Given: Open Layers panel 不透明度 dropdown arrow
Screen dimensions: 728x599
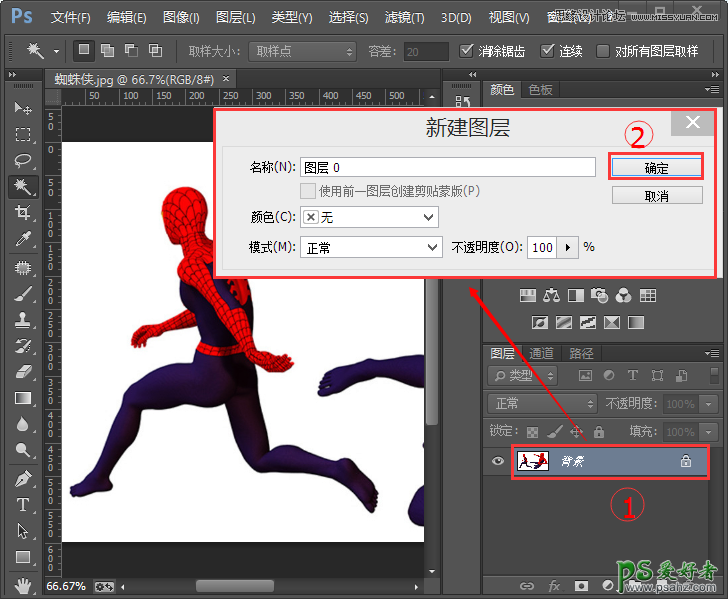Looking at the screenshot, I should [x=708, y=404].
